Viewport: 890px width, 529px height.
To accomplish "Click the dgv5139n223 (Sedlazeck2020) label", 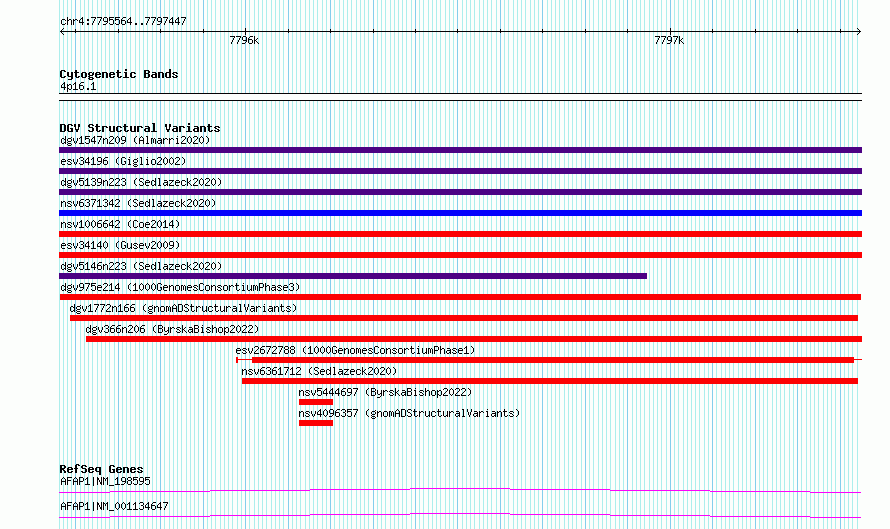I will click(141, 182).
